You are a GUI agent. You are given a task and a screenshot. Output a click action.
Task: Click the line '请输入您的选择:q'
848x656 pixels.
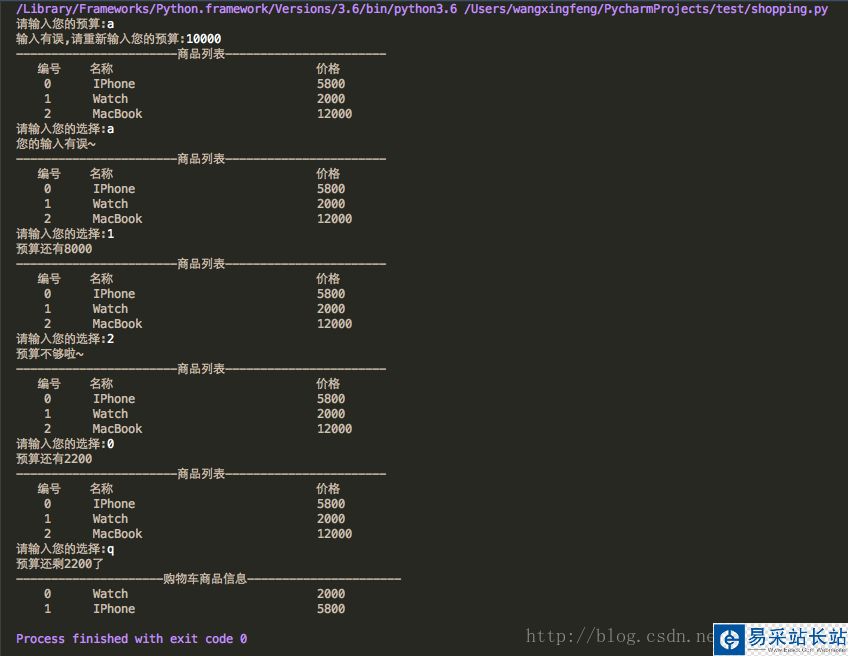point(65,549)
